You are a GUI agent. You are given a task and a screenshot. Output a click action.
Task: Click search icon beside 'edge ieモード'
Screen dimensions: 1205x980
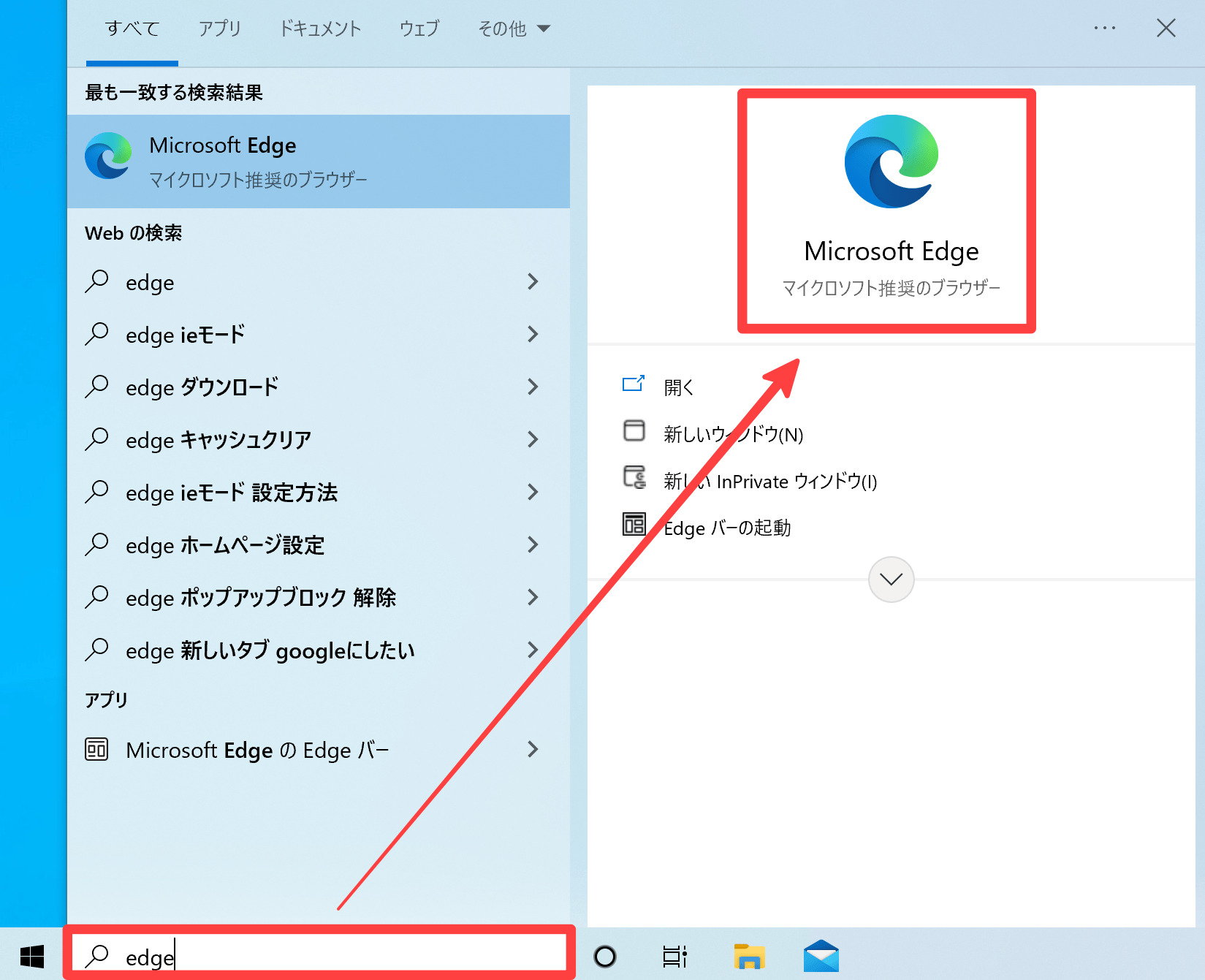pyautogui.click(x=96, y=334)
